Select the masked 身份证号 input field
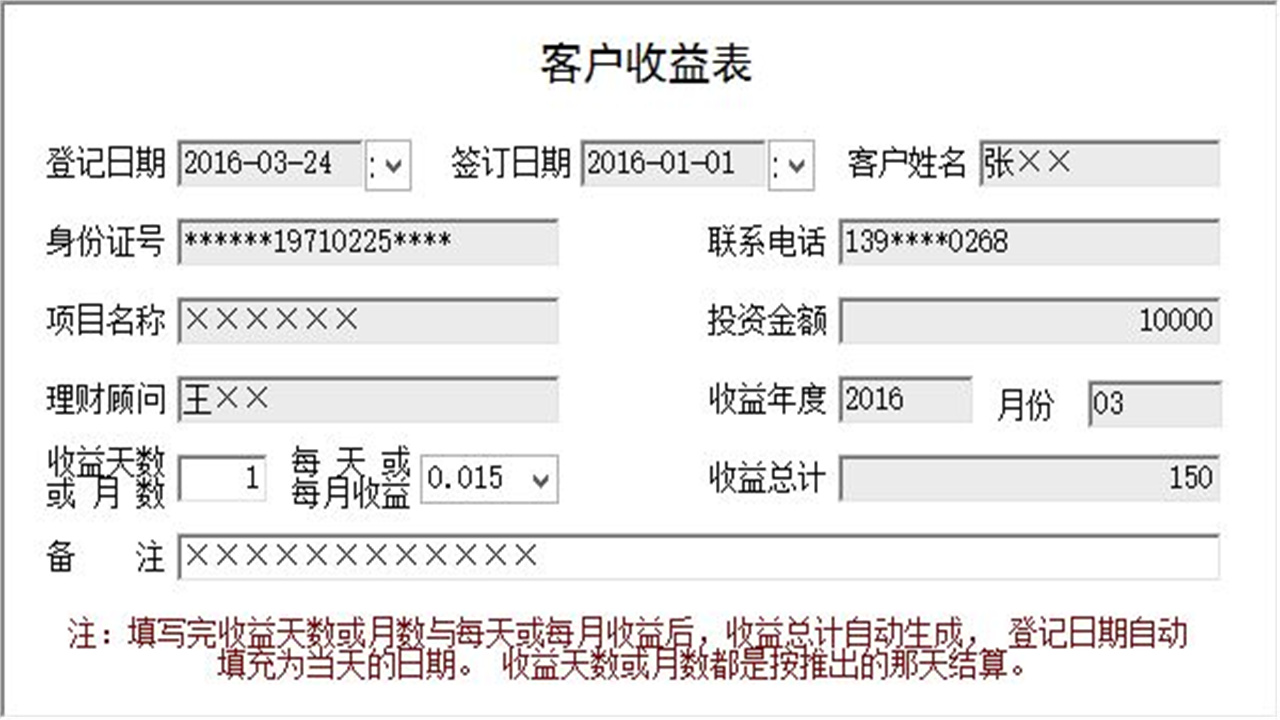Viewport: 1280px width, 720px height. pos(370,242)
